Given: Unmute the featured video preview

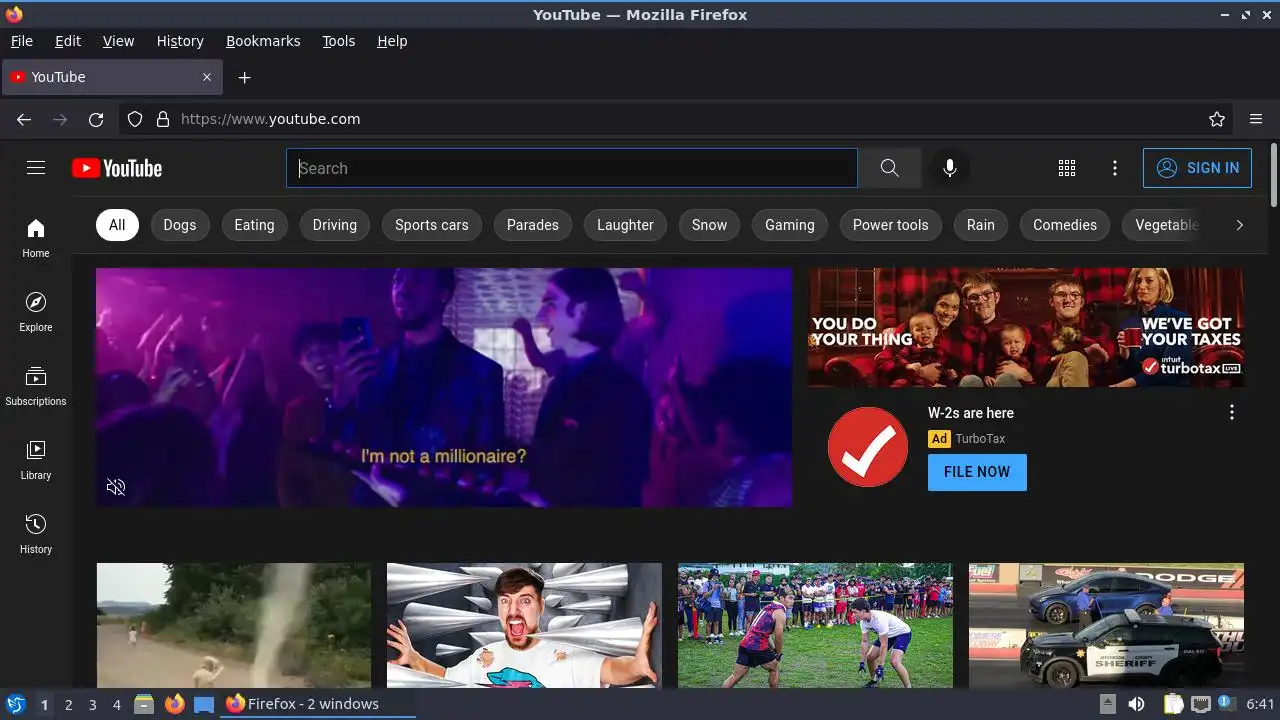Looking at the screenshot, I should click(x=116, y=487).
